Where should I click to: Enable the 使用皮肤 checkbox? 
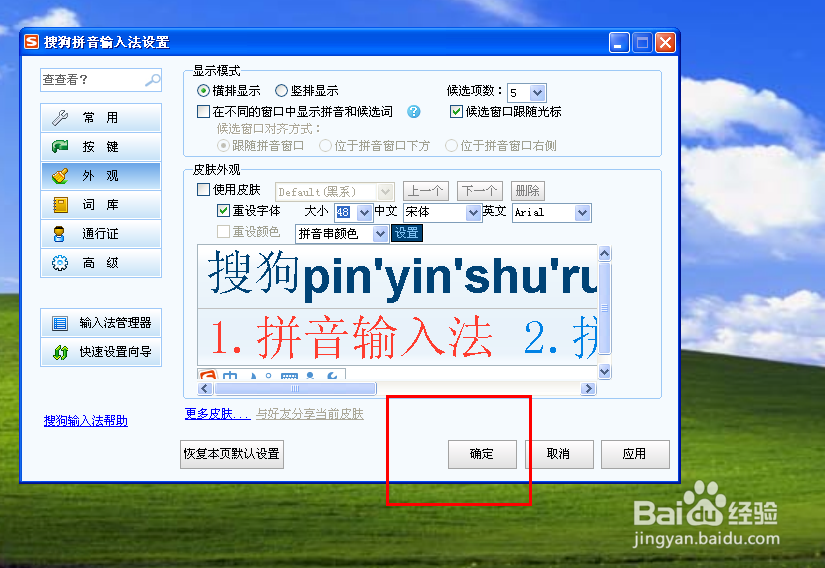203,189
